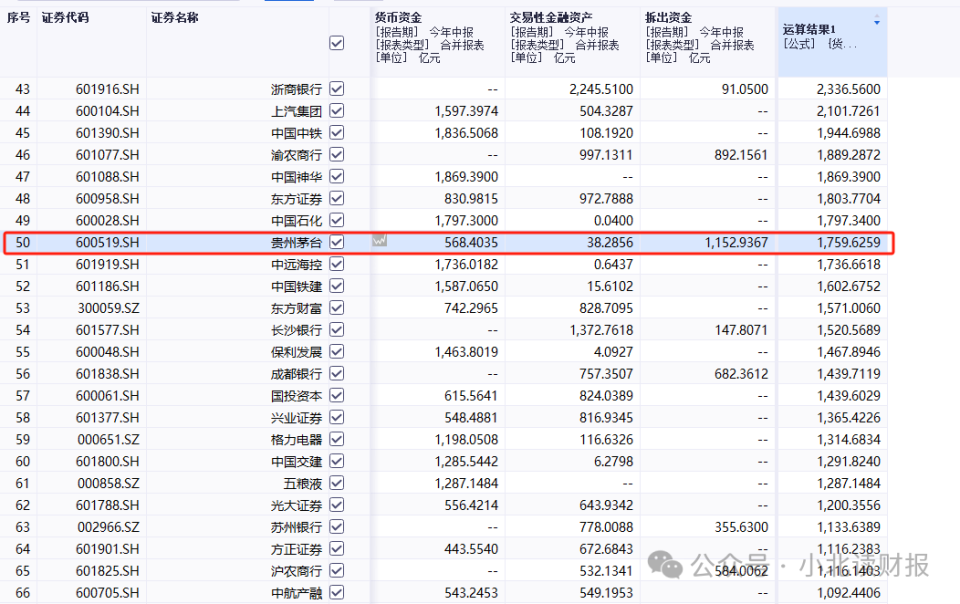
Task: Click the 拆出资金 column header
Action: [708, 38]
